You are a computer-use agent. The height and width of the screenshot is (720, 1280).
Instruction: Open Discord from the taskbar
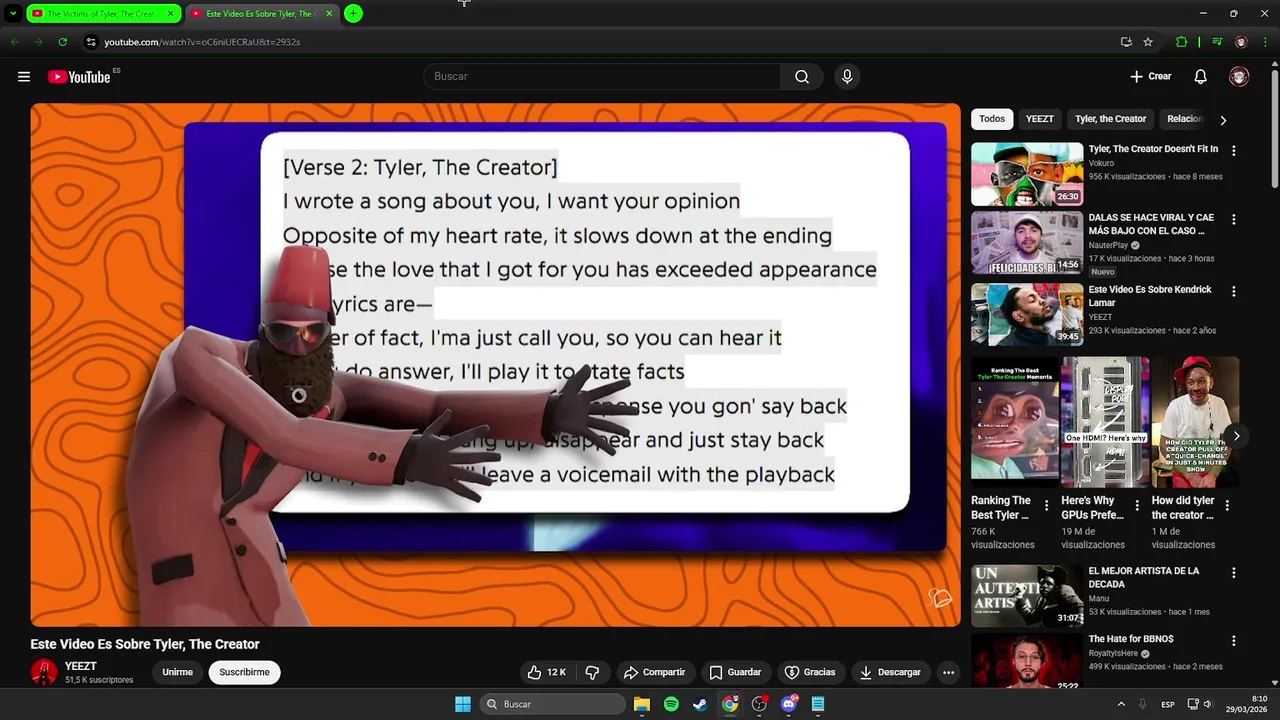pyautogui.click(x=789, y=704)
